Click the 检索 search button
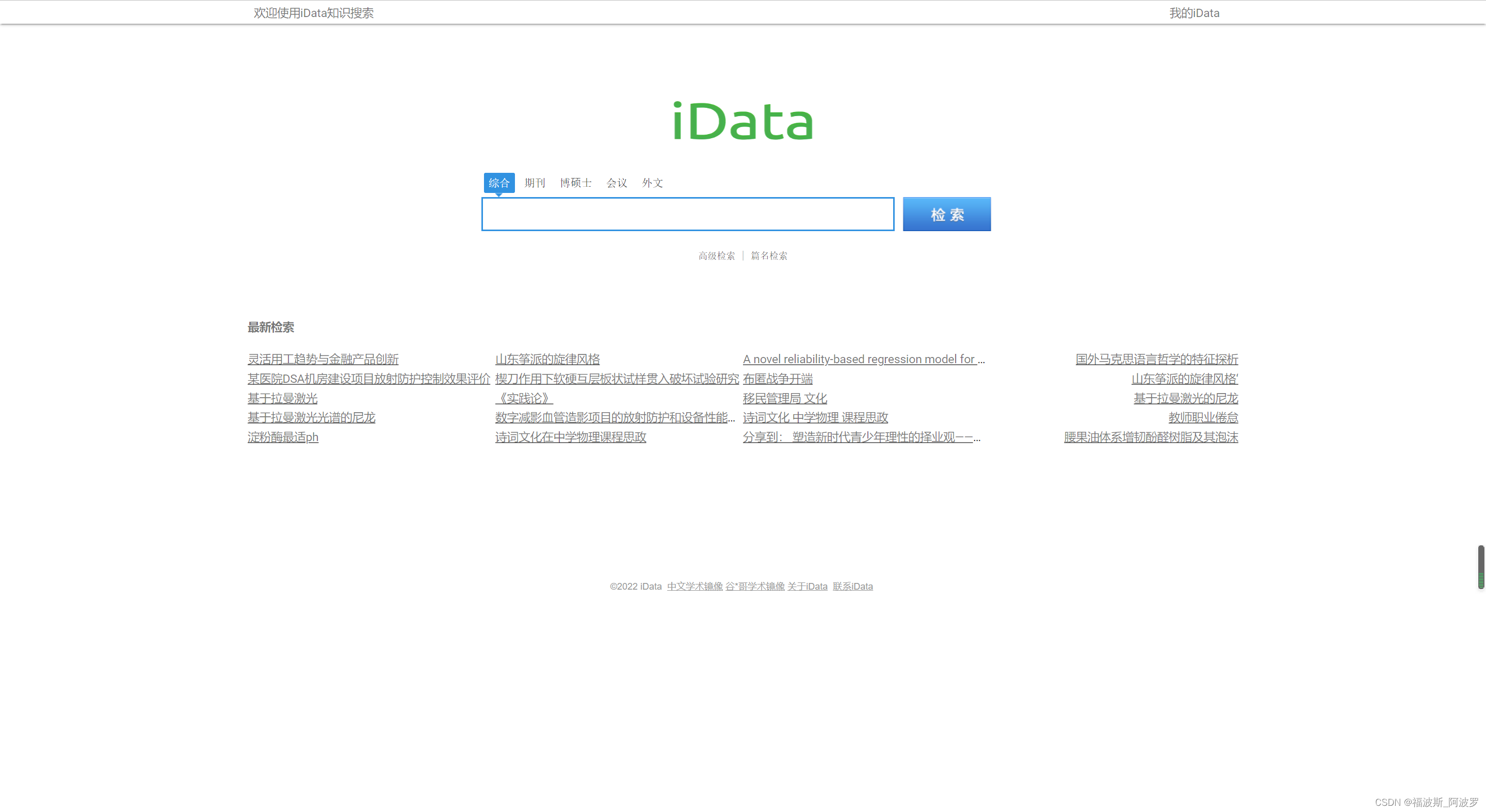The image size is (1486, 812). (x=947, y=215)
